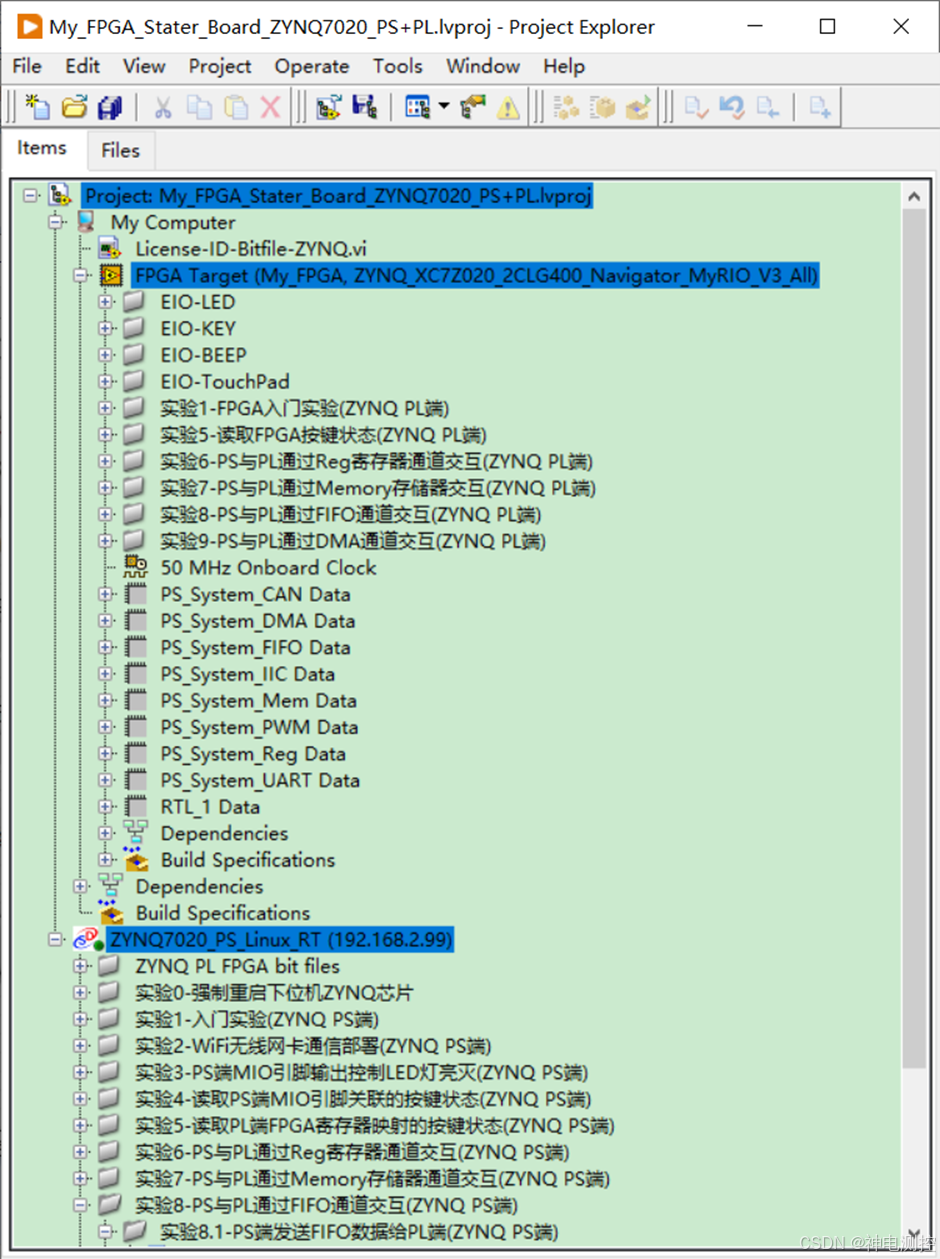Click the red X Delete toolbar icon
The width and height of the screenshot is (940, 1259).
[270, 107]
